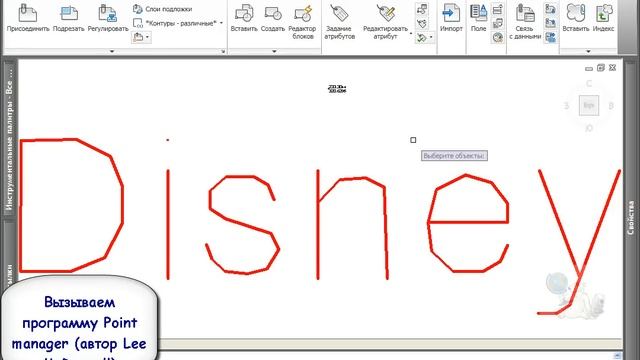This screenshot has width=640, height=360.
Task: Expand the point cloud panel under Вставить
Action: pos(588,51)
